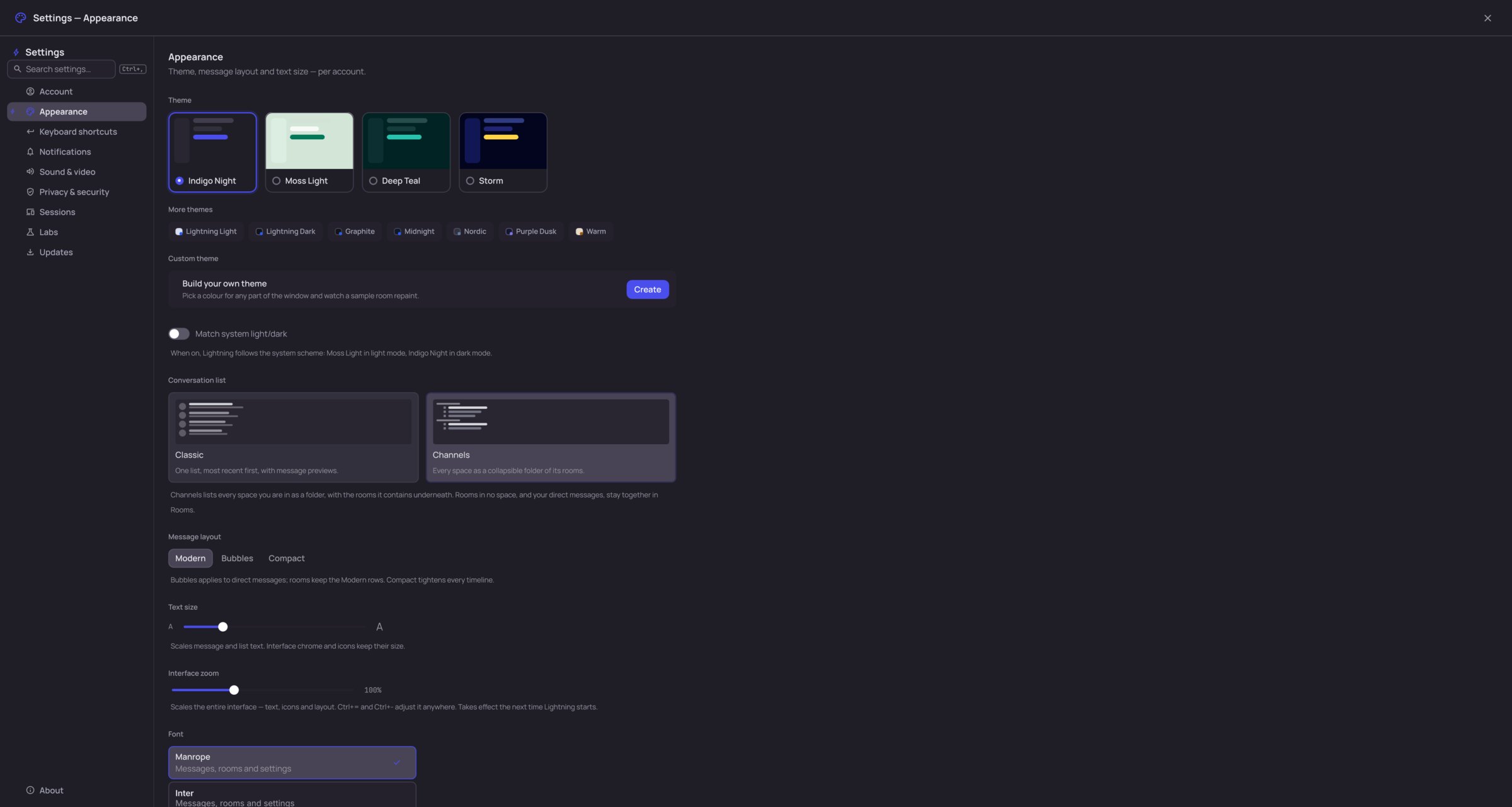Click the Storm theme preview thumbnail
The width and height of the screenshot is (1512, 807).
[503, 141]
